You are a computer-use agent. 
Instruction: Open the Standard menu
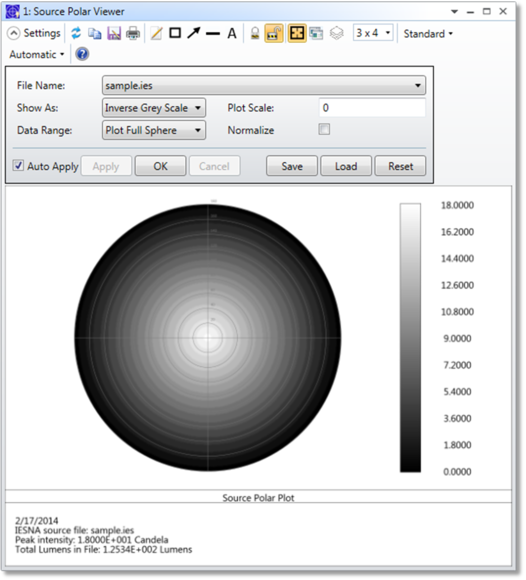(x=428, y=34)
